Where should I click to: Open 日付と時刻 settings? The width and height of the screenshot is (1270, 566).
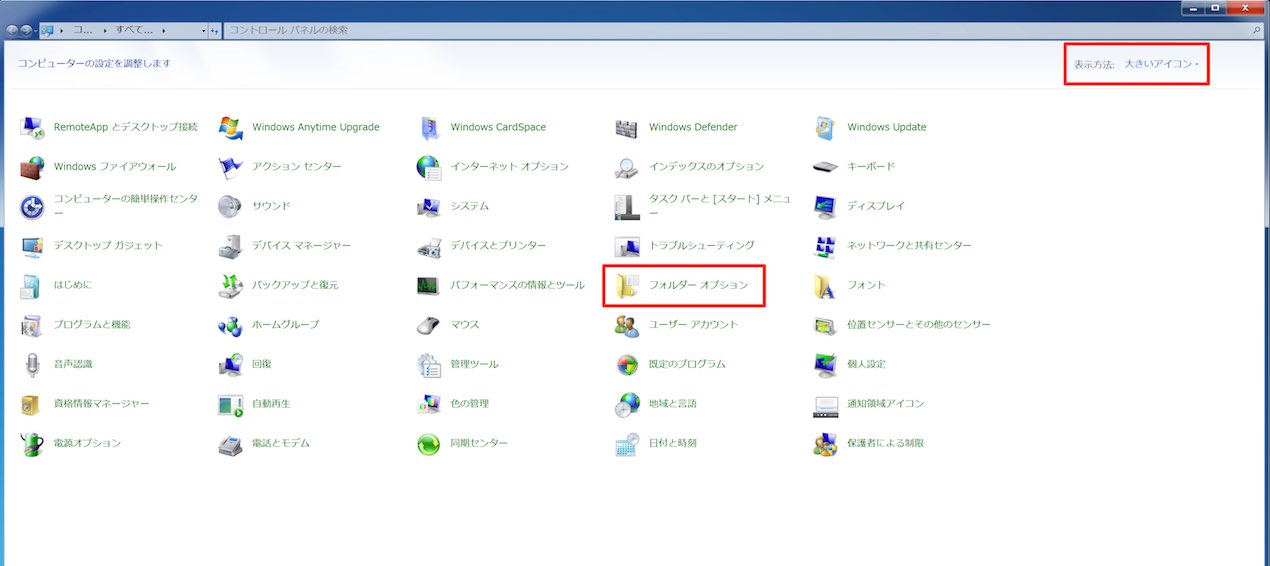pyautogui.click(x=673, y=443)
